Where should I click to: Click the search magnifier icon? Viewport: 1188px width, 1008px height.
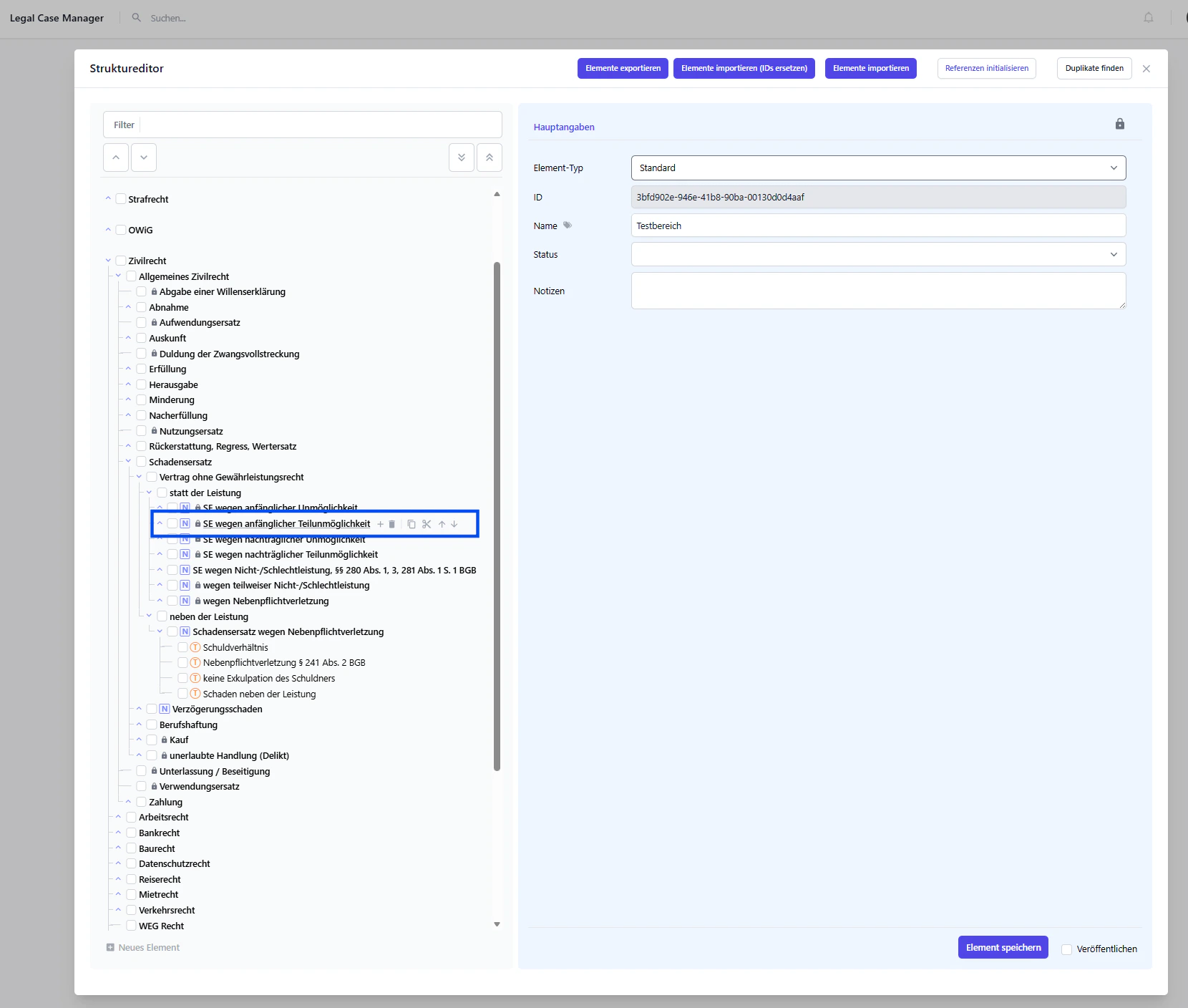click(137, 17)
